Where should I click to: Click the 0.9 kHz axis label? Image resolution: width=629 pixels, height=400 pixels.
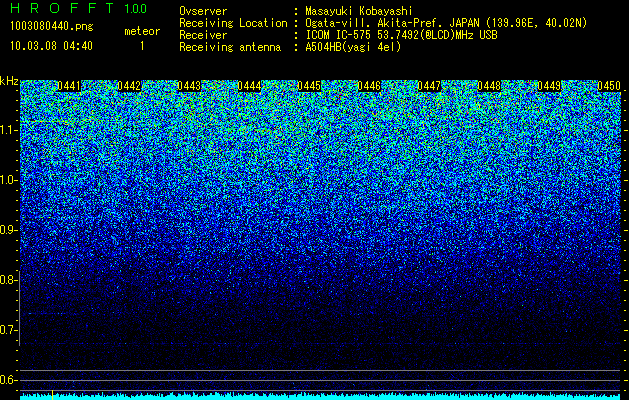point(9,230)
